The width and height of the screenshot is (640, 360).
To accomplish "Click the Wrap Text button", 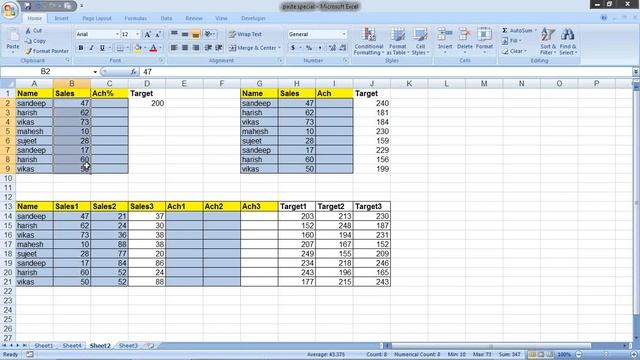I will pyautogui.click(x=245, y=34).
